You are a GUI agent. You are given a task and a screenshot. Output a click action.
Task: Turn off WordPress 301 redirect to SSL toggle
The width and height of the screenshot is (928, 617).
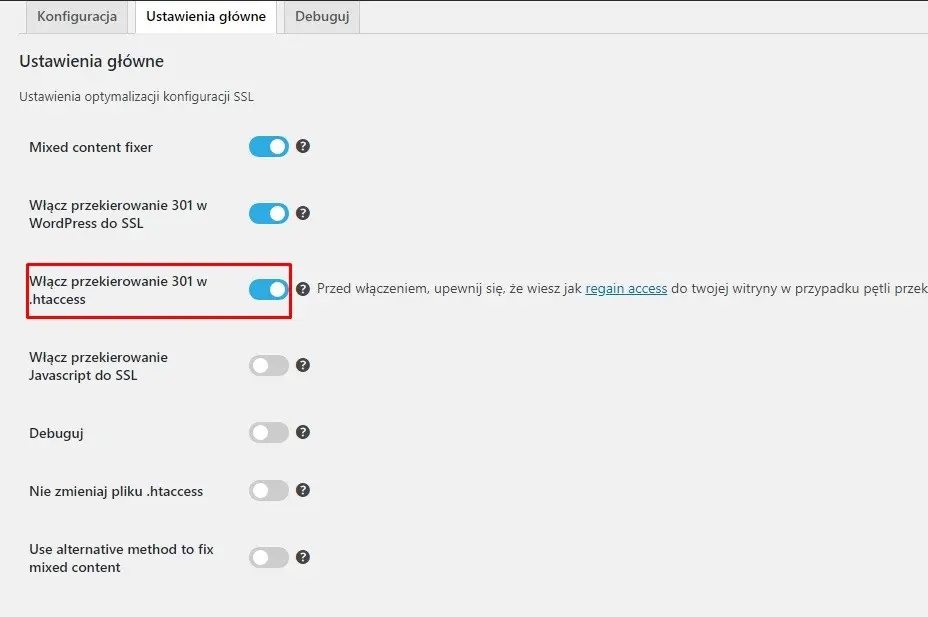click(x=268, y=213)
